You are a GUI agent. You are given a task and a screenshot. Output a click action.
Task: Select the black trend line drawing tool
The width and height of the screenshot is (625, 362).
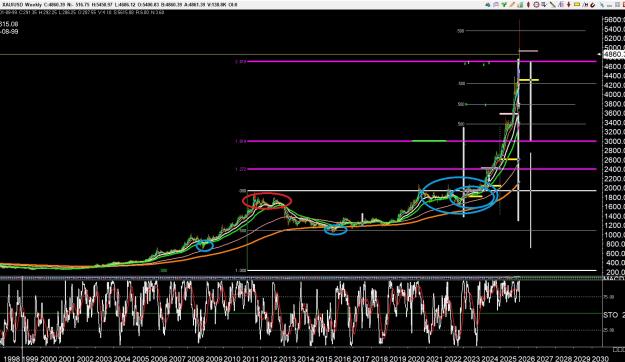click(x=552, y=5)
